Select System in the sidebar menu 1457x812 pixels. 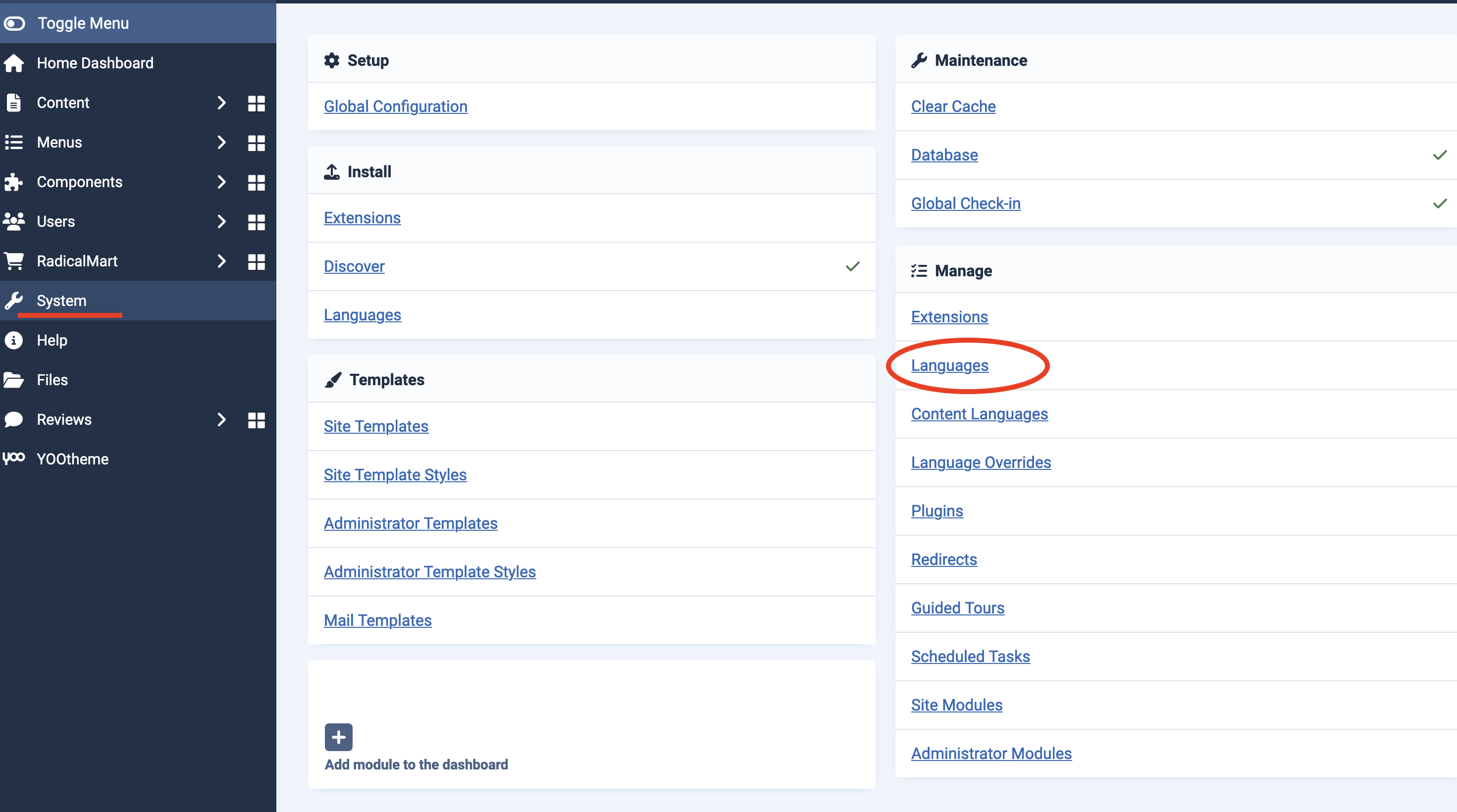click(x=61, y=301)
